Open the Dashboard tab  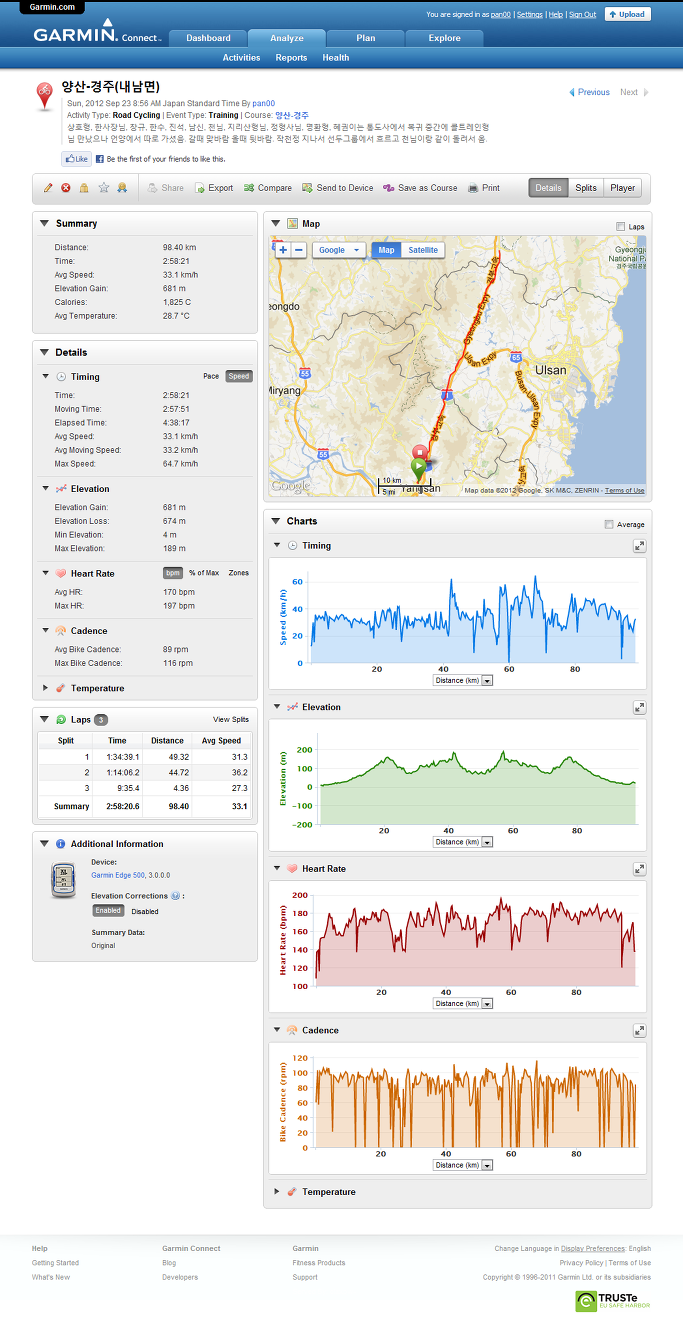click(x=208, y=38)
